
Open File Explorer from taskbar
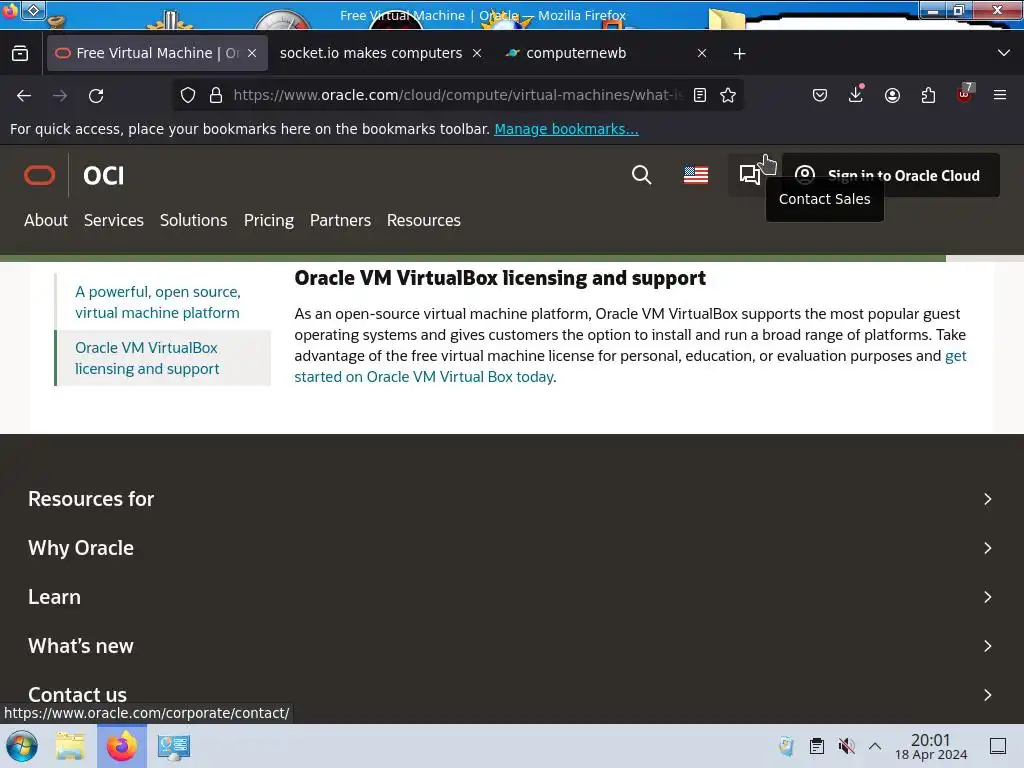tap(70, 746)
